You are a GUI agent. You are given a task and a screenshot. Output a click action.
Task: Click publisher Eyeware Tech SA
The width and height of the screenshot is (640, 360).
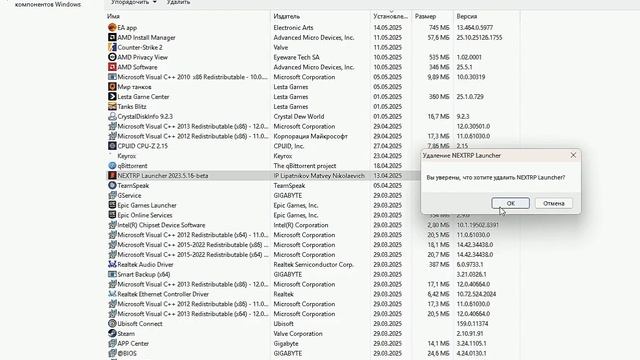[x=296, y=57]
